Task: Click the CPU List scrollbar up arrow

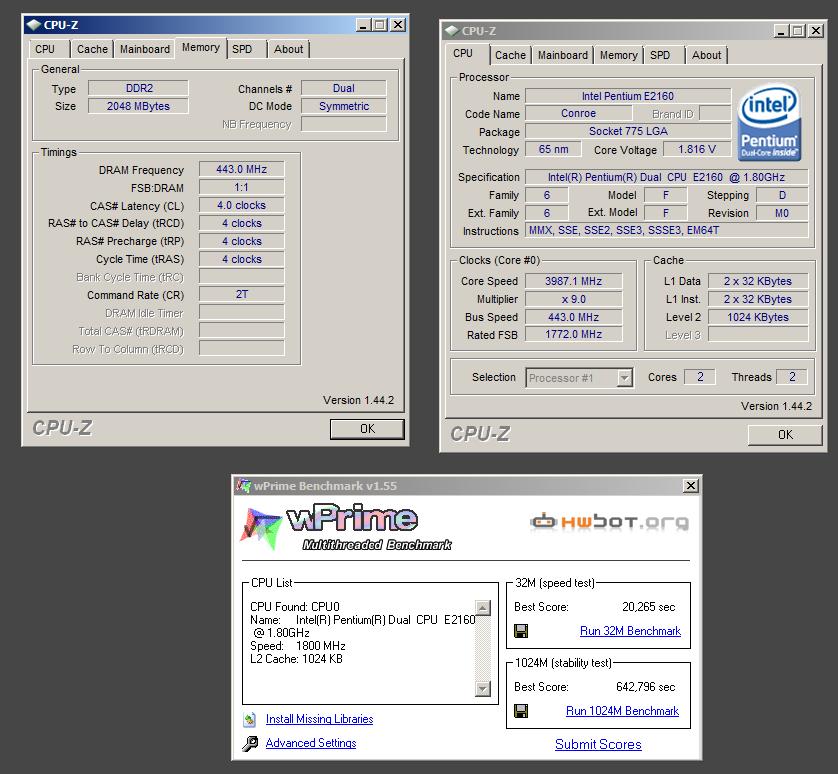Action: [x=483, y=608]
